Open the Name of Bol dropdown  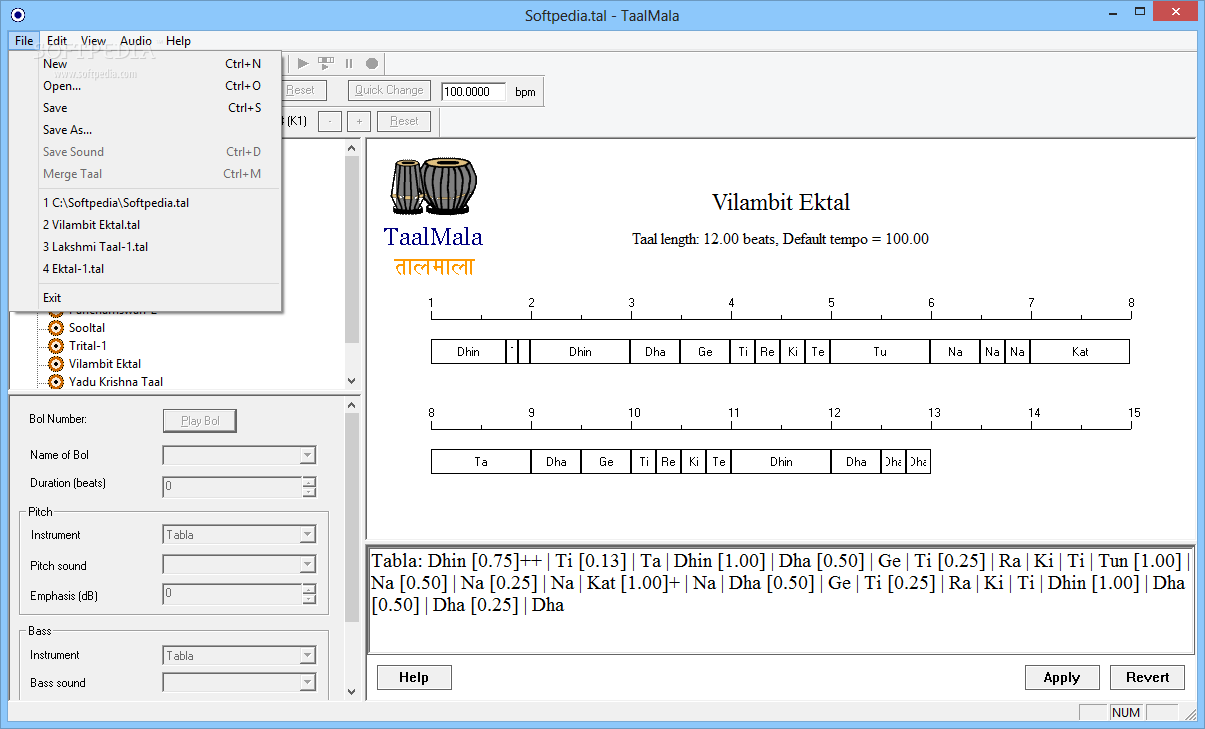point(307,456)
